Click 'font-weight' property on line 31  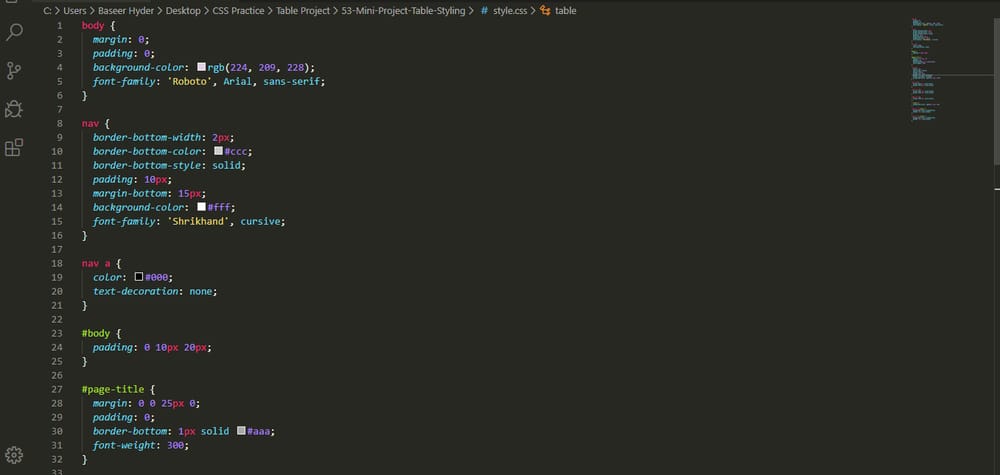(126, 445)
